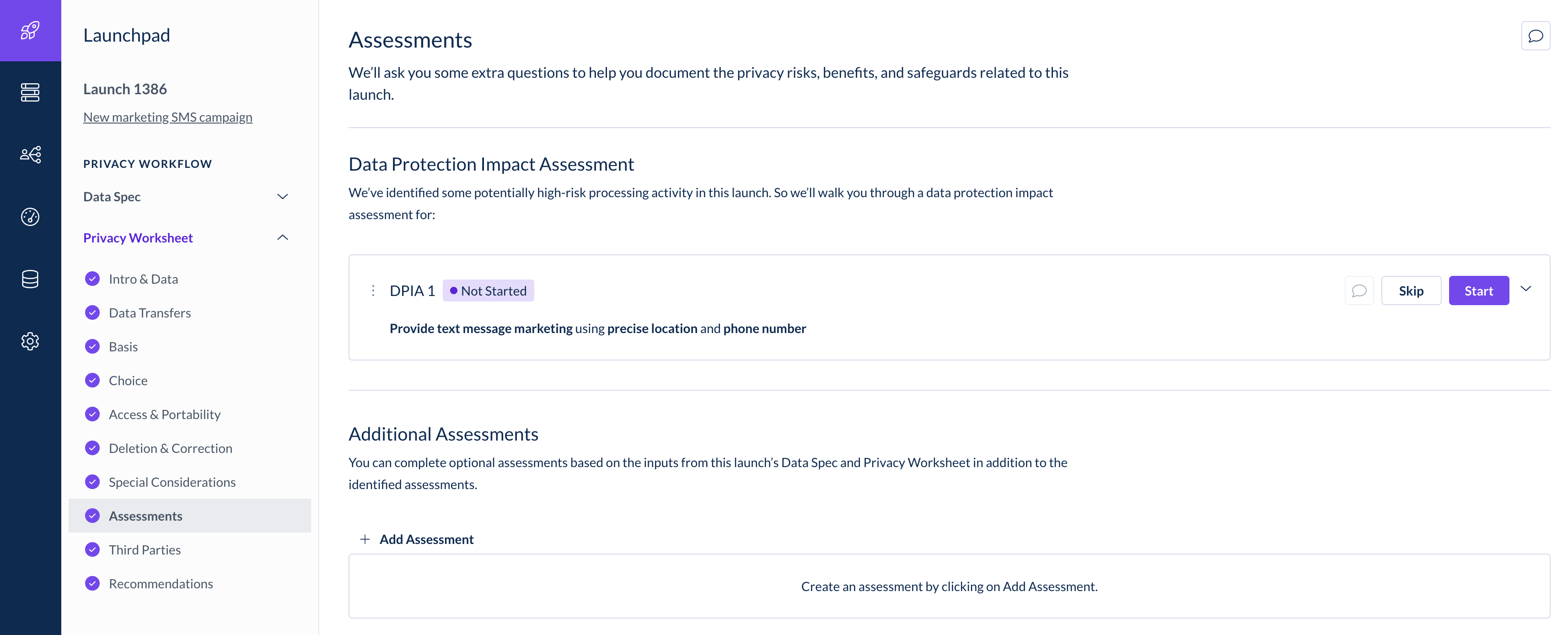1568x635 pixels.
Task: Open the New marketing SMS campaign link
Action: click(167, 117)
